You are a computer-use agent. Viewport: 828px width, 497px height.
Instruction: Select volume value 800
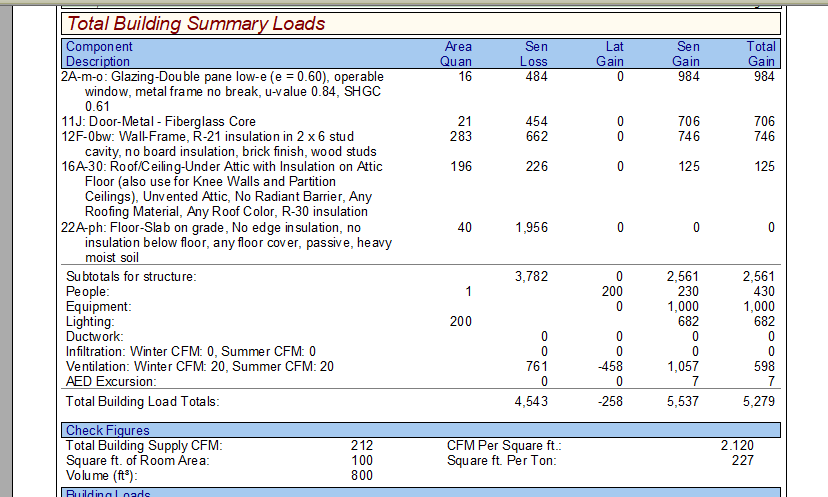[x=362, y=476]
